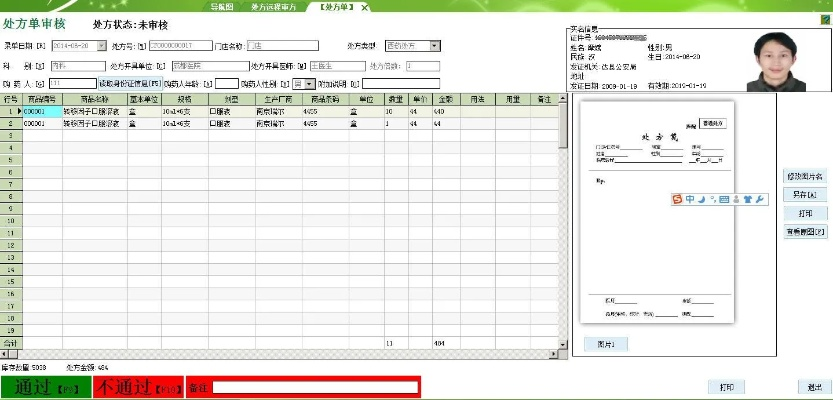This screenshot has height=400, width=833.
Task: Switch to the 导航图 tab
Action: click(221, 7)
